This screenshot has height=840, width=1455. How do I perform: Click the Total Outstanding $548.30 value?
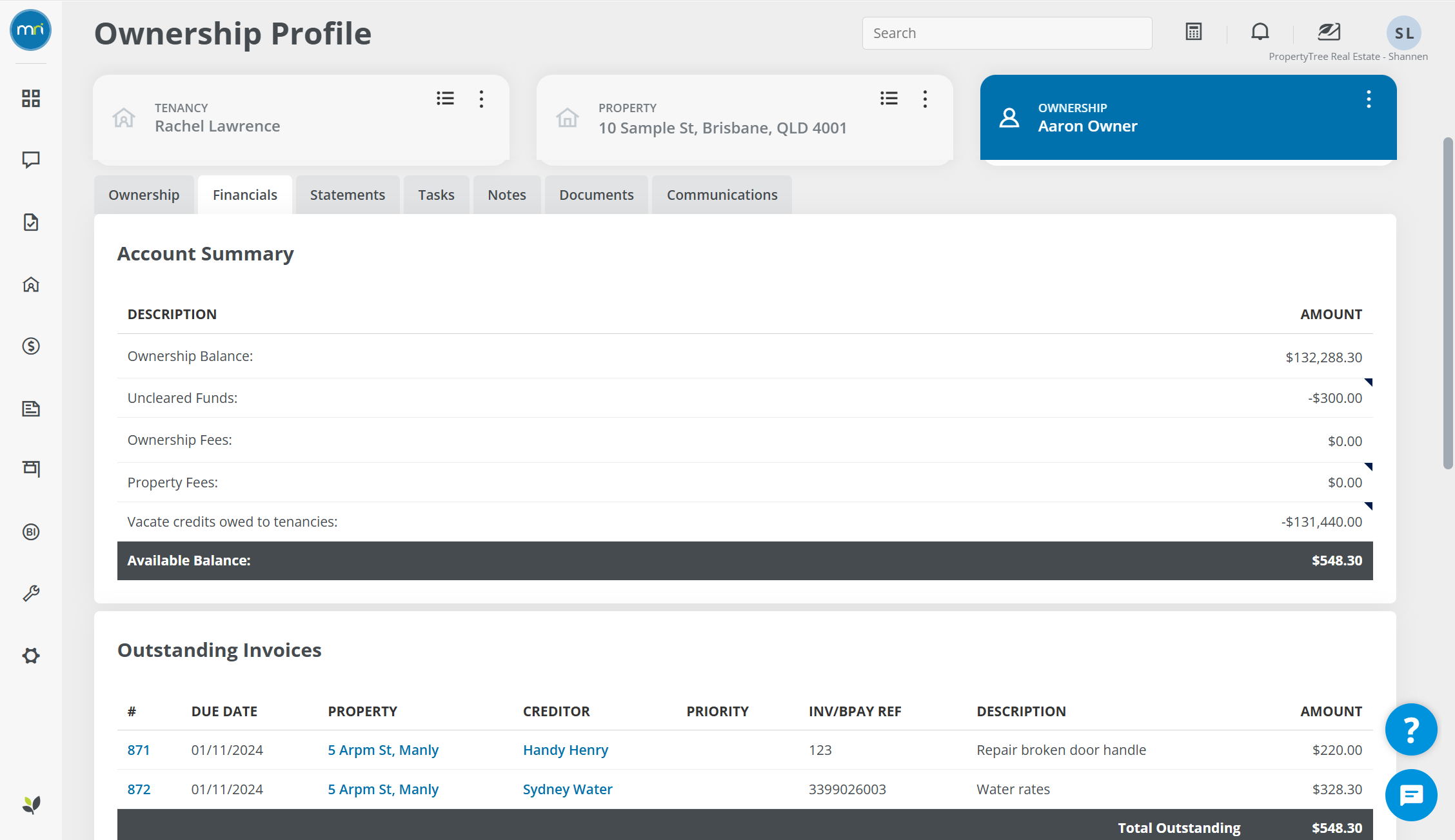[x=1337, y=828]
